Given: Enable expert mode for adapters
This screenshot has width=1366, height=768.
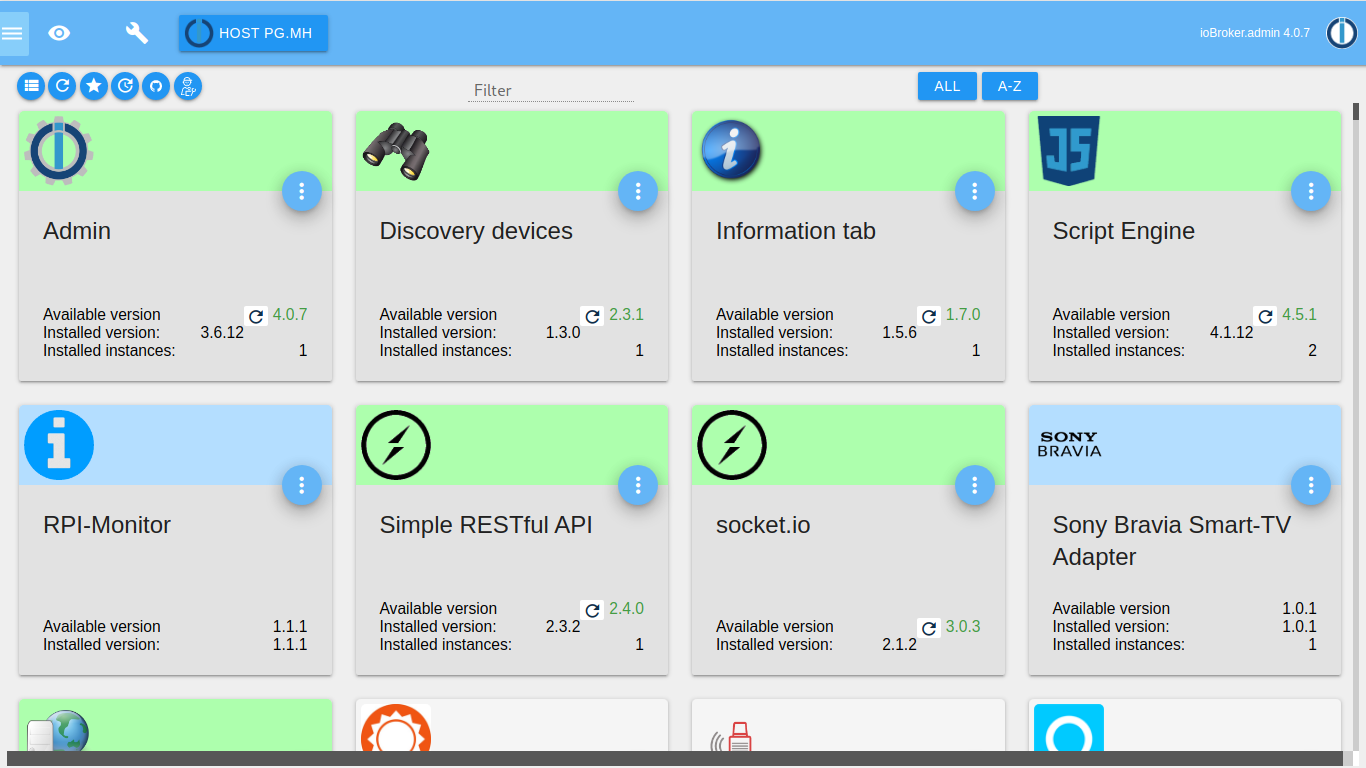Looking at the screenshot, I should pyautogui.click(x=187, y=86).
